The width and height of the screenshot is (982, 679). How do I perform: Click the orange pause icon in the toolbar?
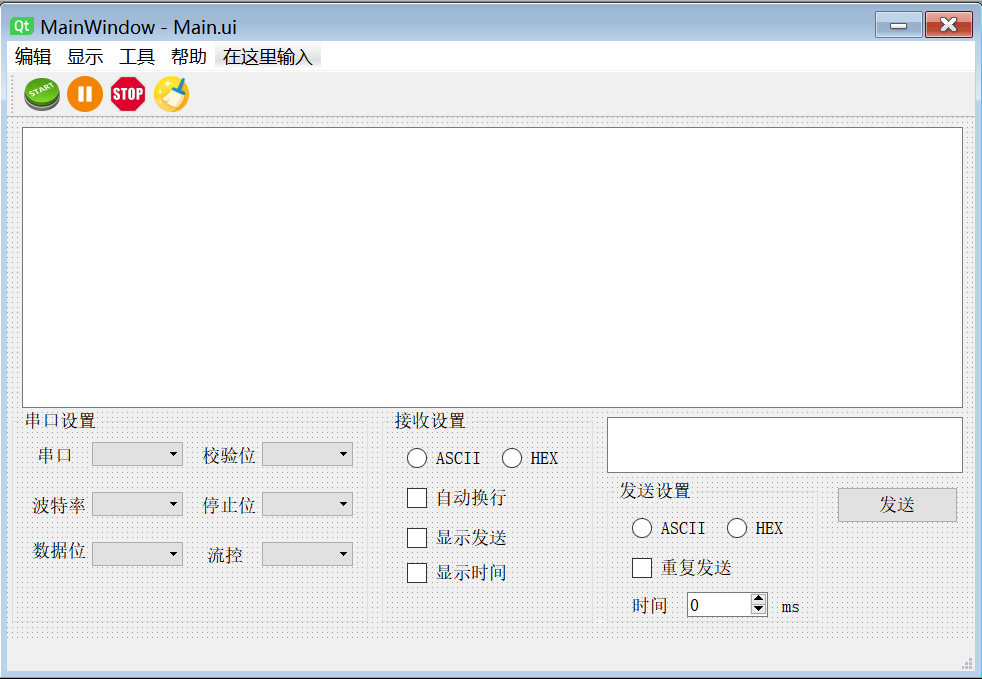coord(84,93)
